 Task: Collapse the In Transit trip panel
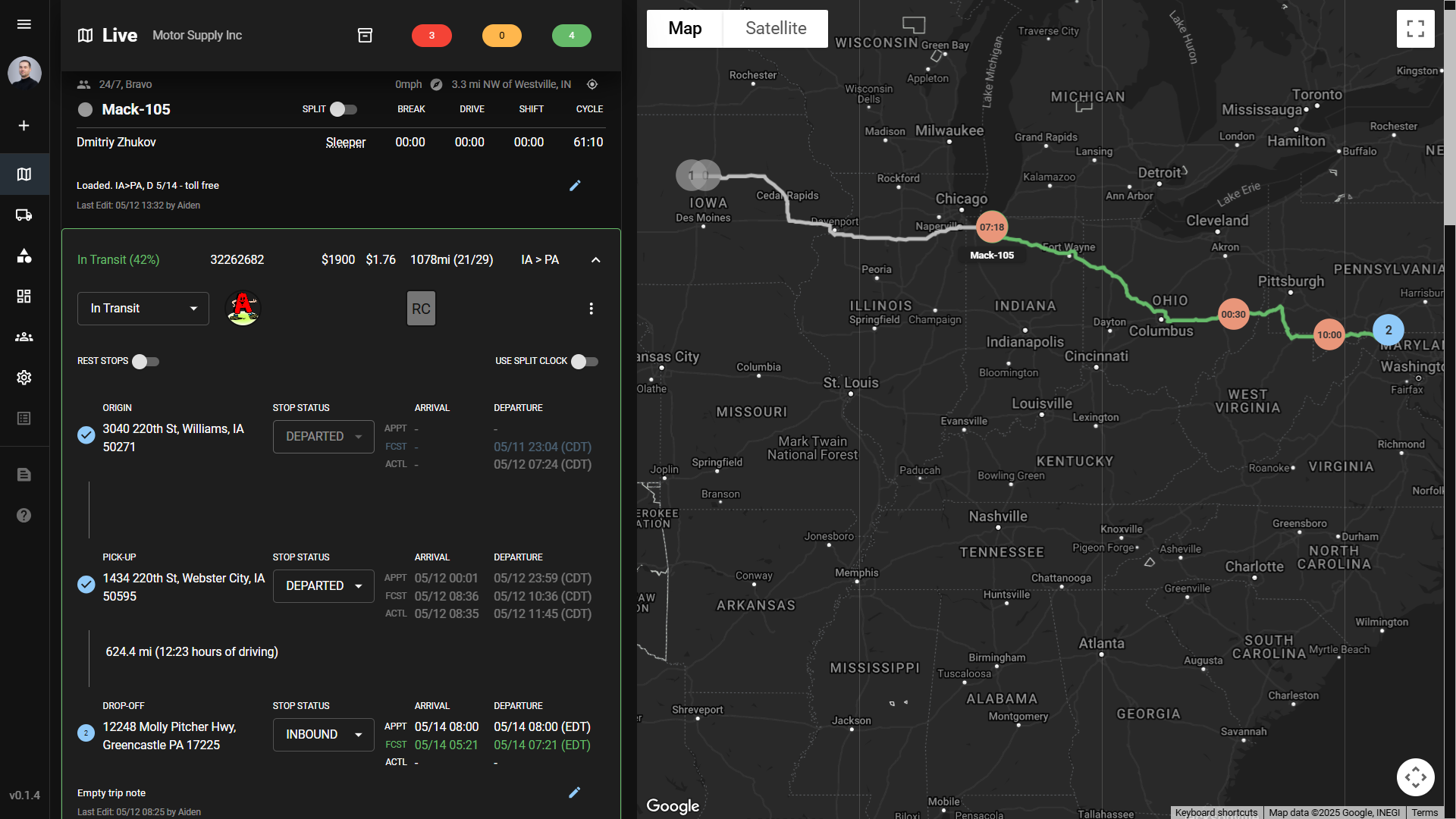[596, 260]
